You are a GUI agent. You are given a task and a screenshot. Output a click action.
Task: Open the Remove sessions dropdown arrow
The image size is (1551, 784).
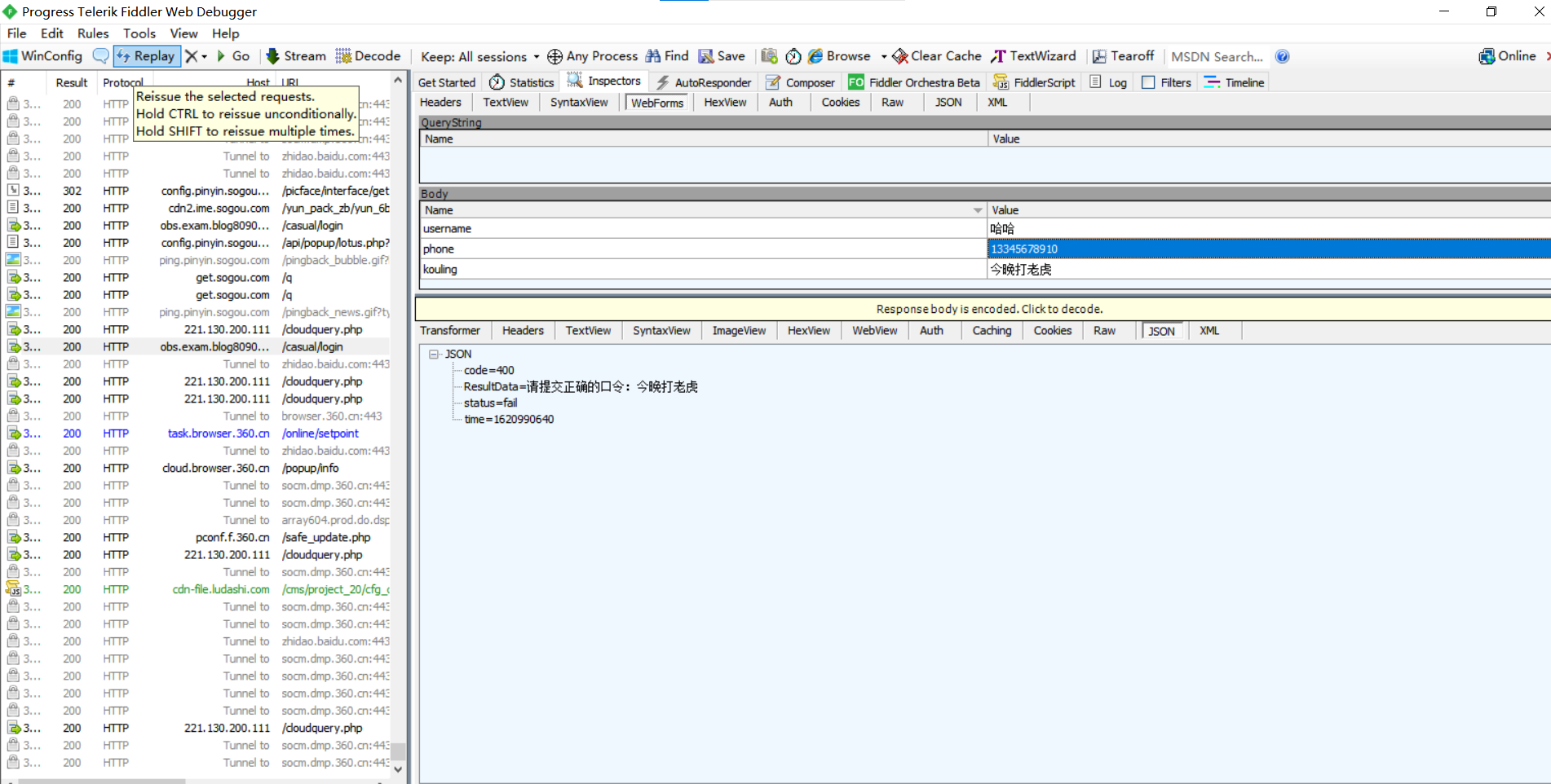pyautogui.click(x=204, y=56)
